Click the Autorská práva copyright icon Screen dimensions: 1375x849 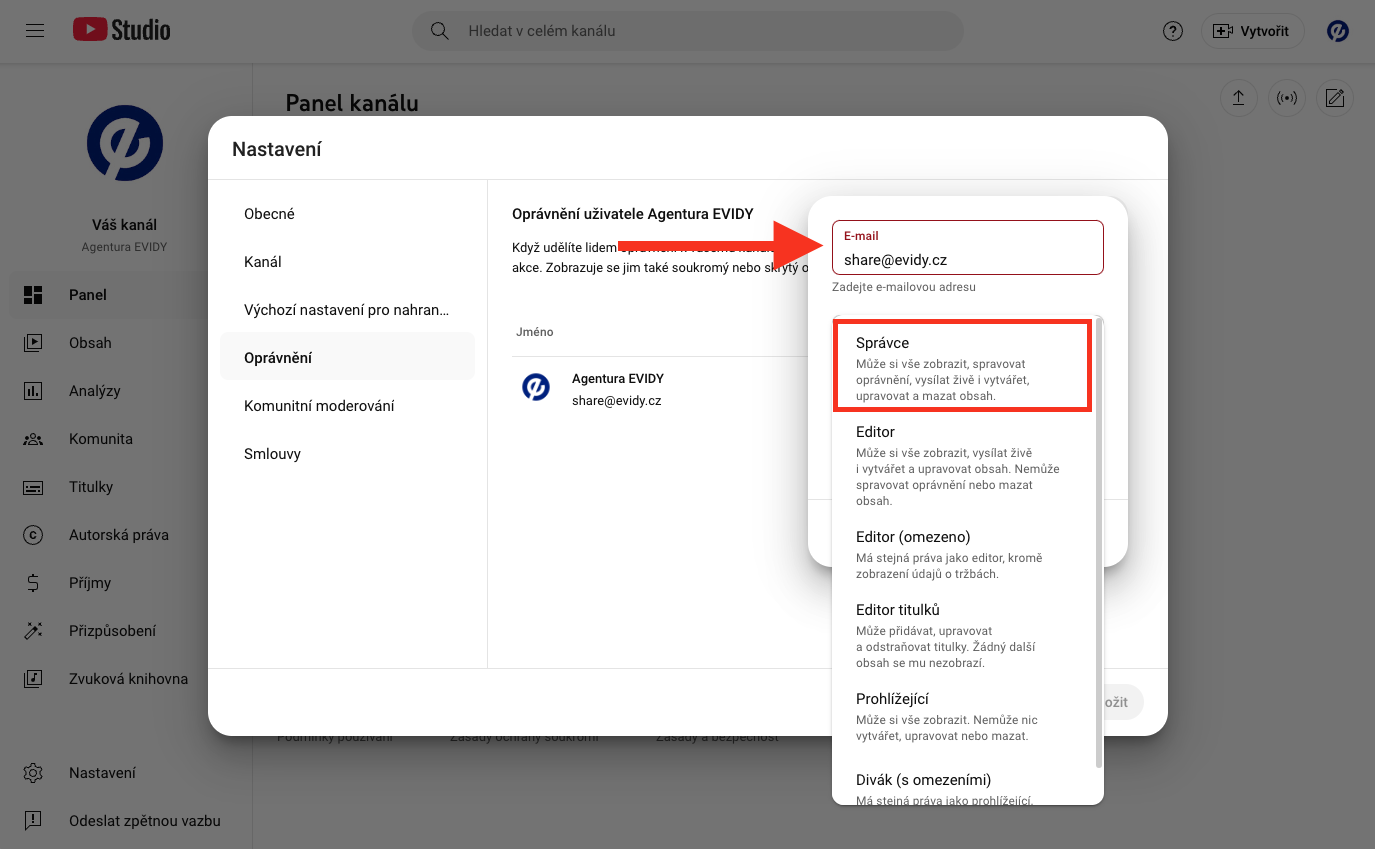(x=33, y=535)
